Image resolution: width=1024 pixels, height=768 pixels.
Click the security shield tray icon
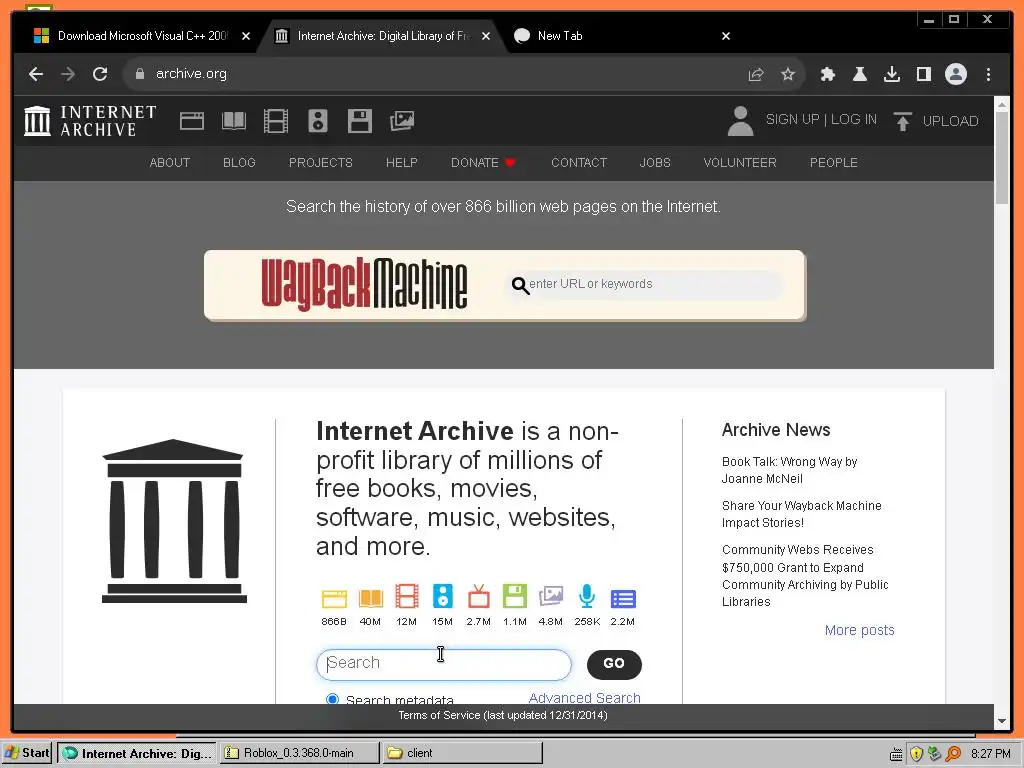click(x=916, y=754)
